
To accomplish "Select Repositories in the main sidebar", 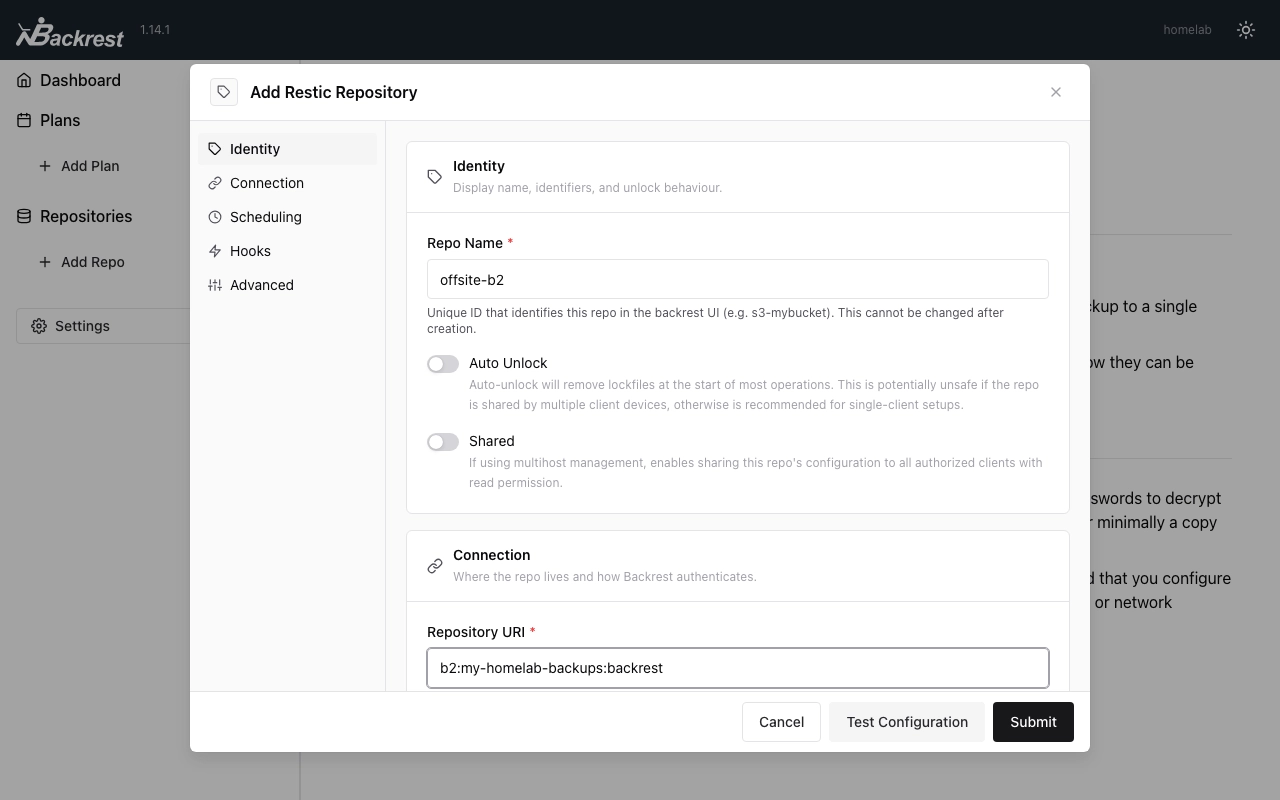I will [x=86, y=216].
